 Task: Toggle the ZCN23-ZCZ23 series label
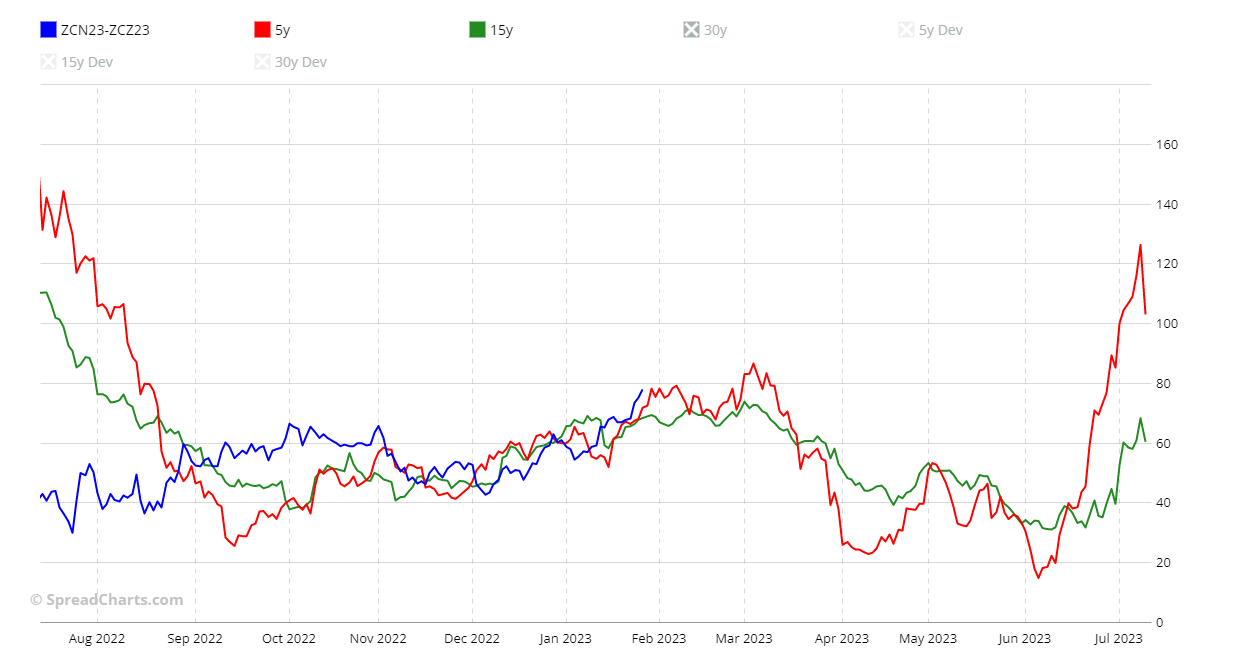click(105, 30)
